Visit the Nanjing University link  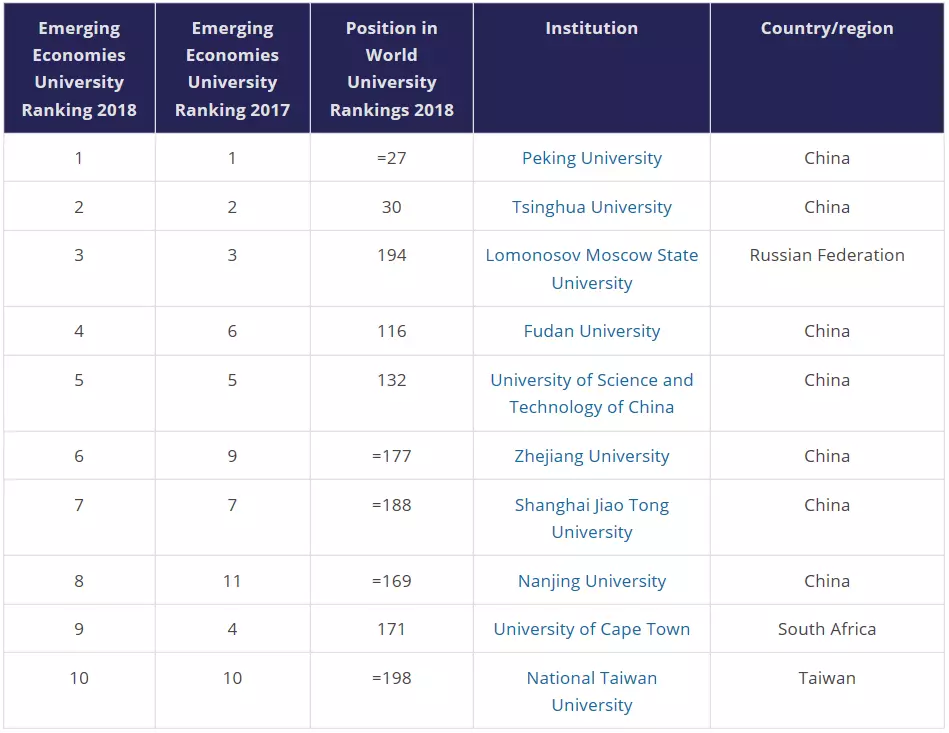(591, 581)
